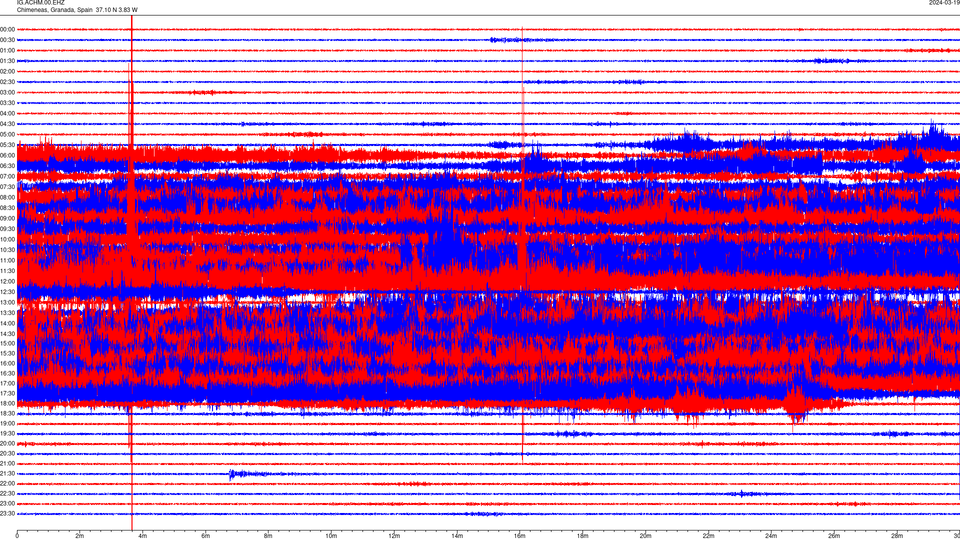
Task: Click the "00:00" time row label
Action: click(7, 29)
